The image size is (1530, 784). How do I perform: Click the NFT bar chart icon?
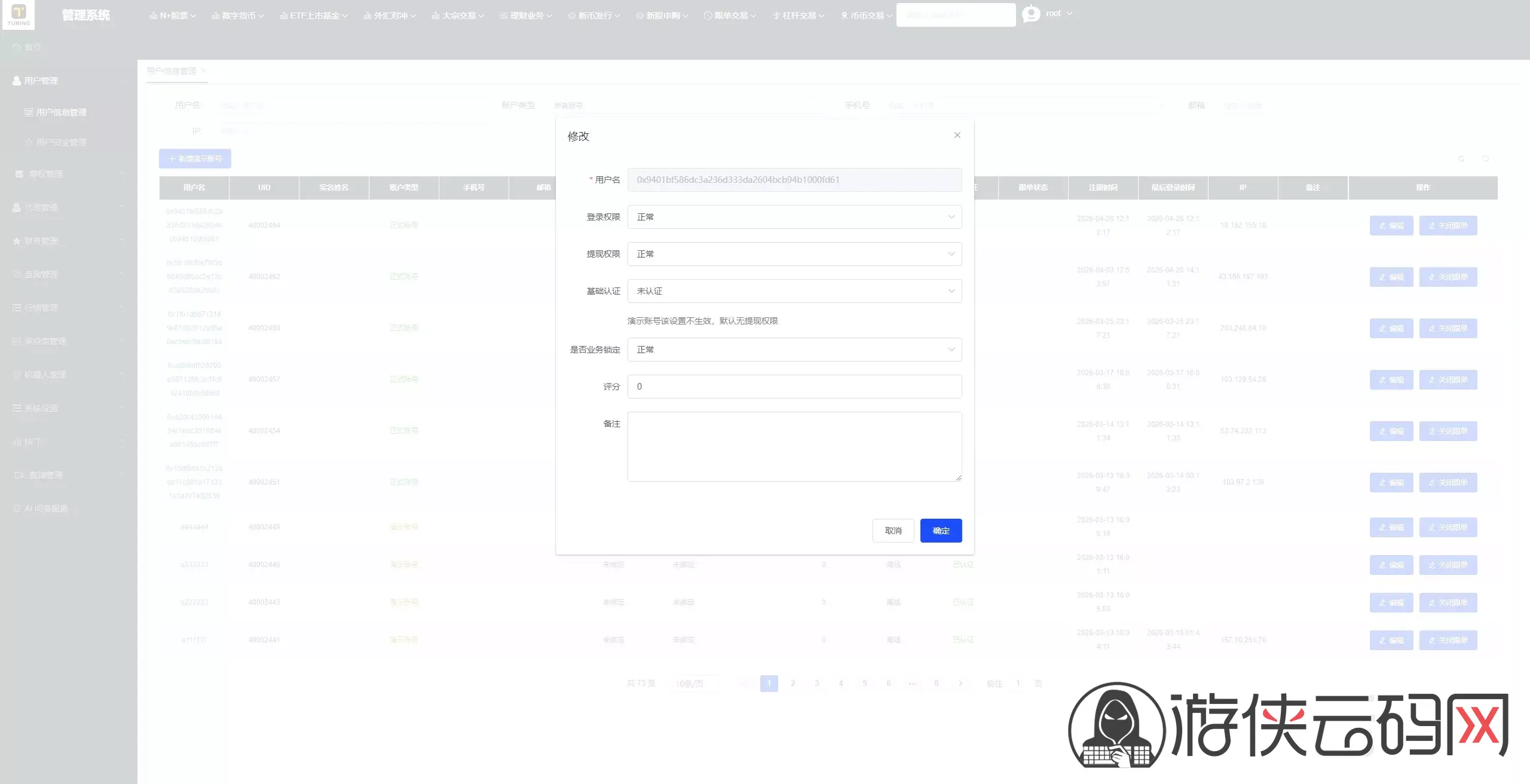(x=17, y=442)
